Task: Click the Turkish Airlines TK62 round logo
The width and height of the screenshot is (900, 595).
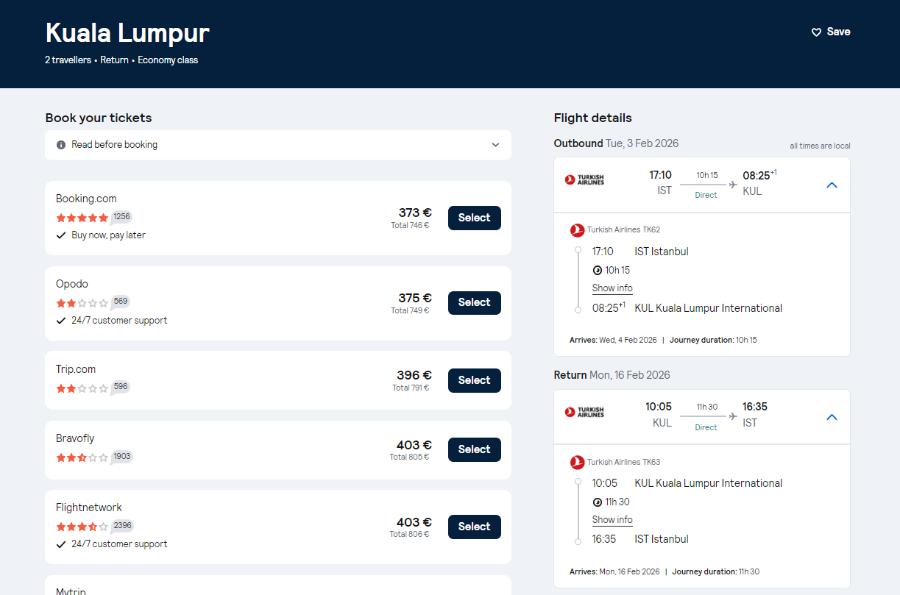Action: tap(577, 230)
